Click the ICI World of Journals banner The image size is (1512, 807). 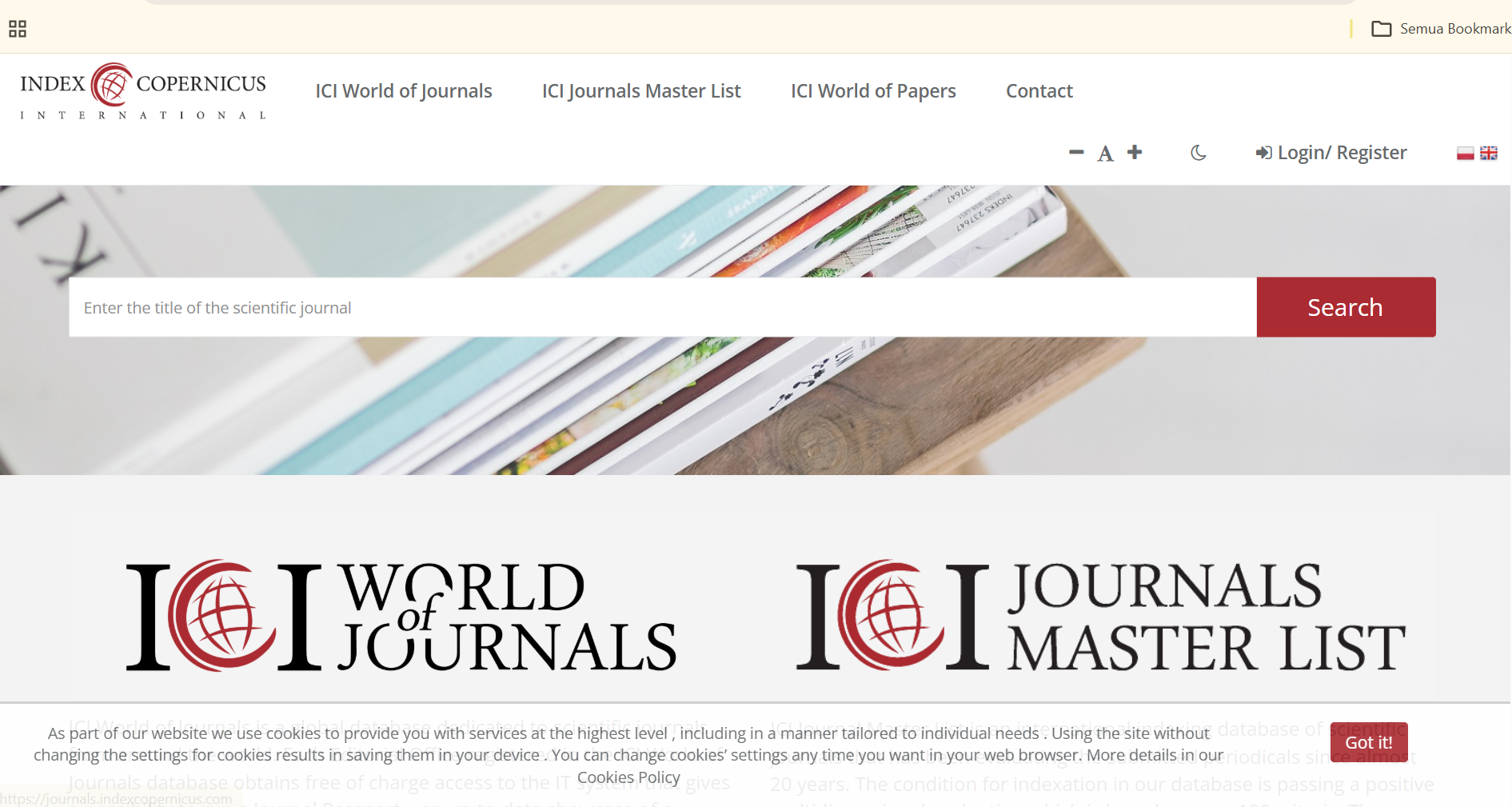click(401, 616)
